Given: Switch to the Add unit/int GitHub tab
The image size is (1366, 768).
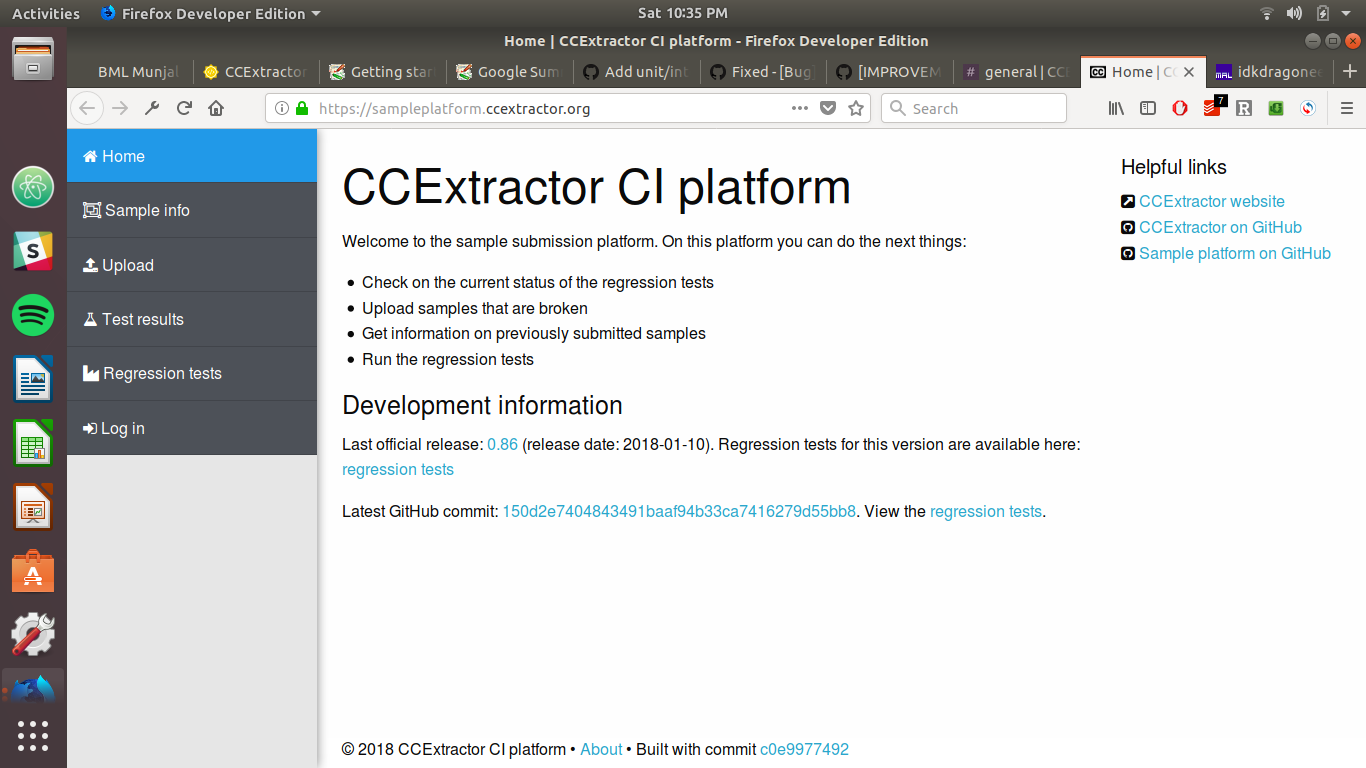Looking at the screenshot, I should 636,71.
